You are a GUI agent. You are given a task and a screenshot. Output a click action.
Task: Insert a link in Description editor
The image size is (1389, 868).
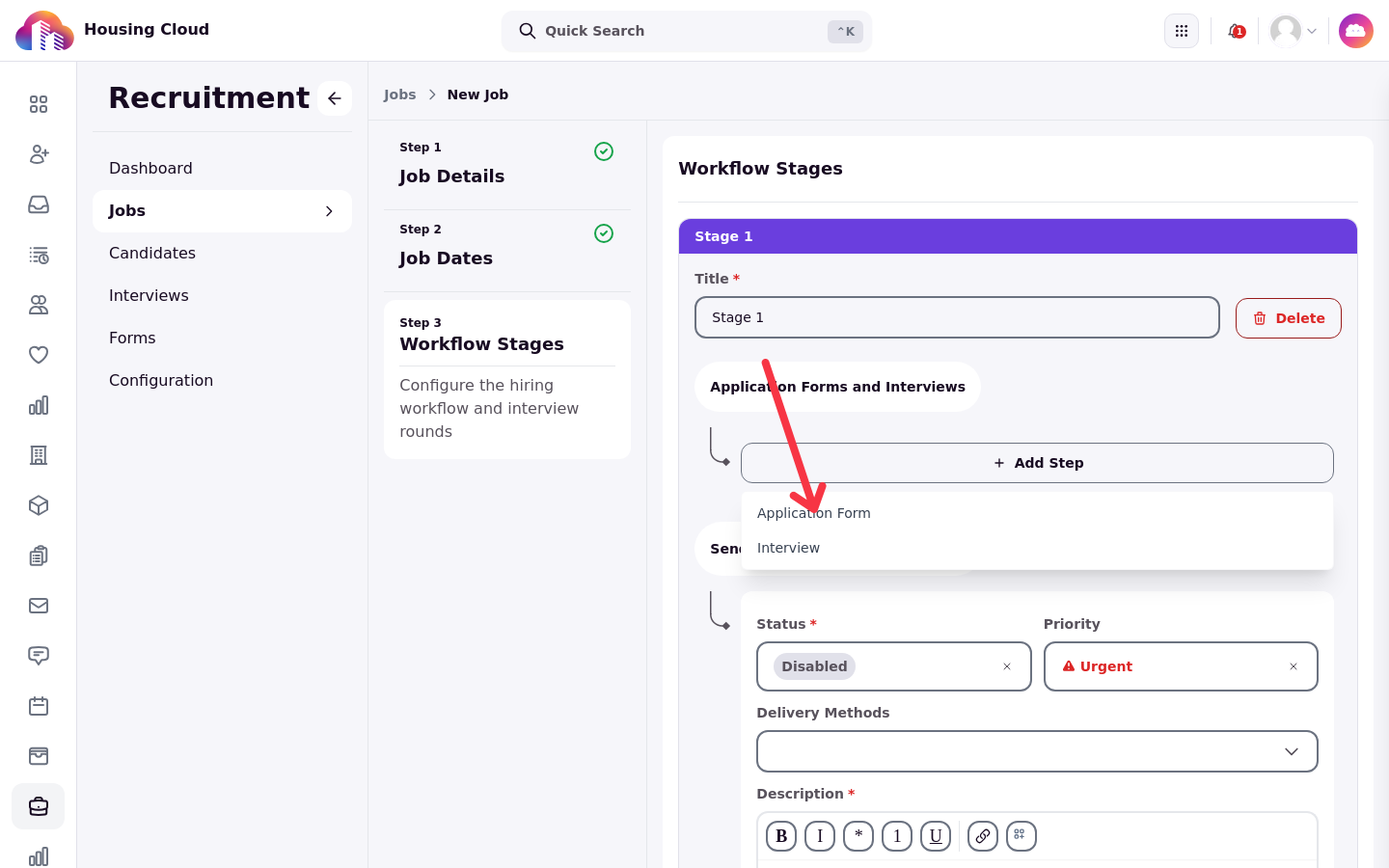point(983,836)
